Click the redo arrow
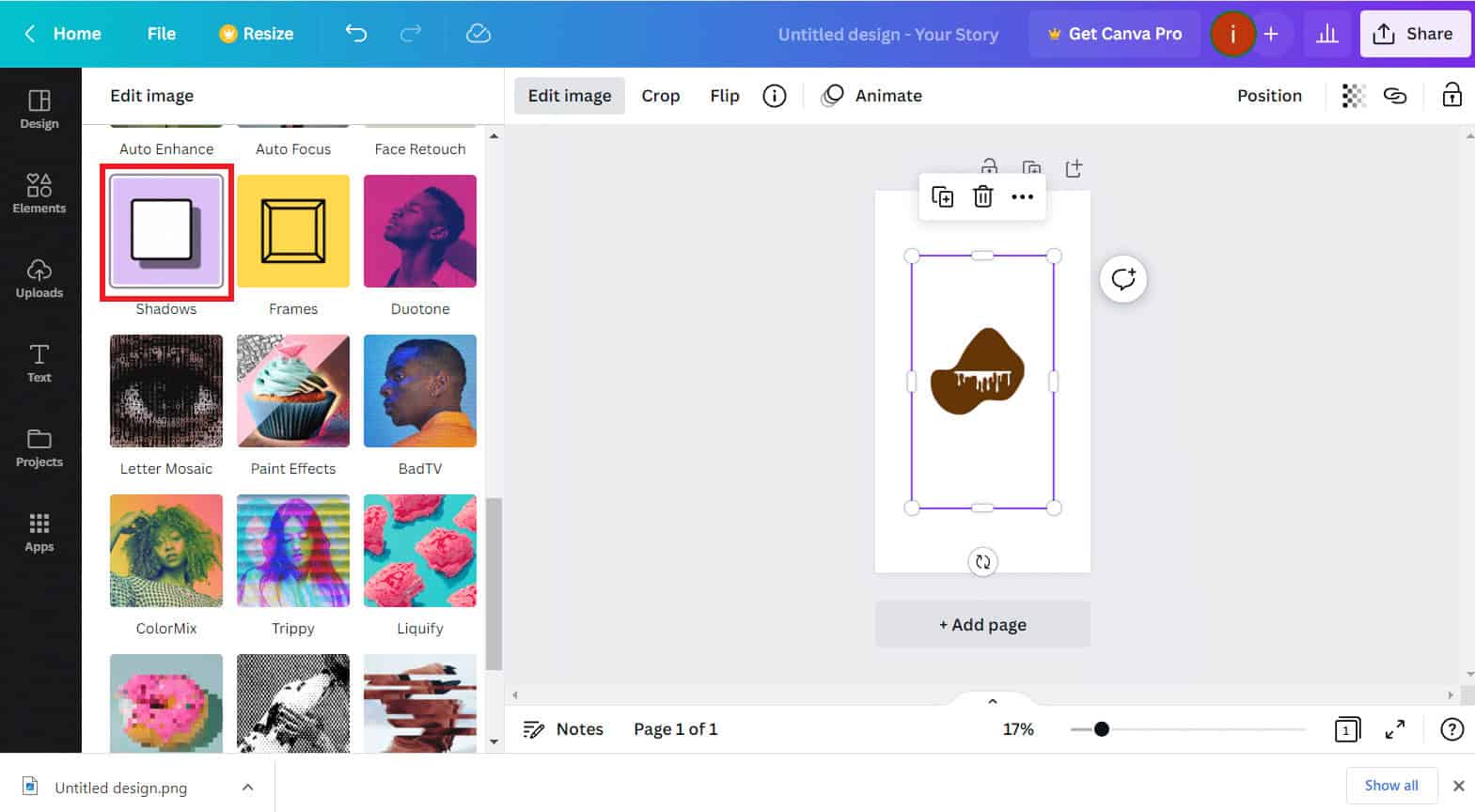Screen dimensions: 1475x812 (x=411, y=34)
